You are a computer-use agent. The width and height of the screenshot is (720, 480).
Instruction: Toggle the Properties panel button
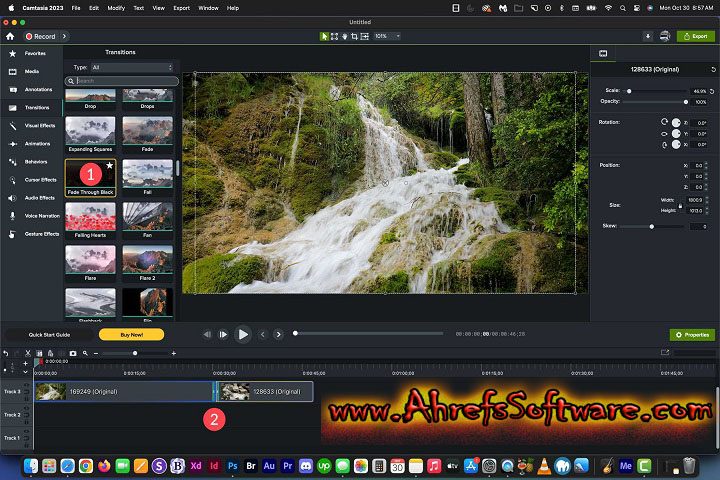692,335
